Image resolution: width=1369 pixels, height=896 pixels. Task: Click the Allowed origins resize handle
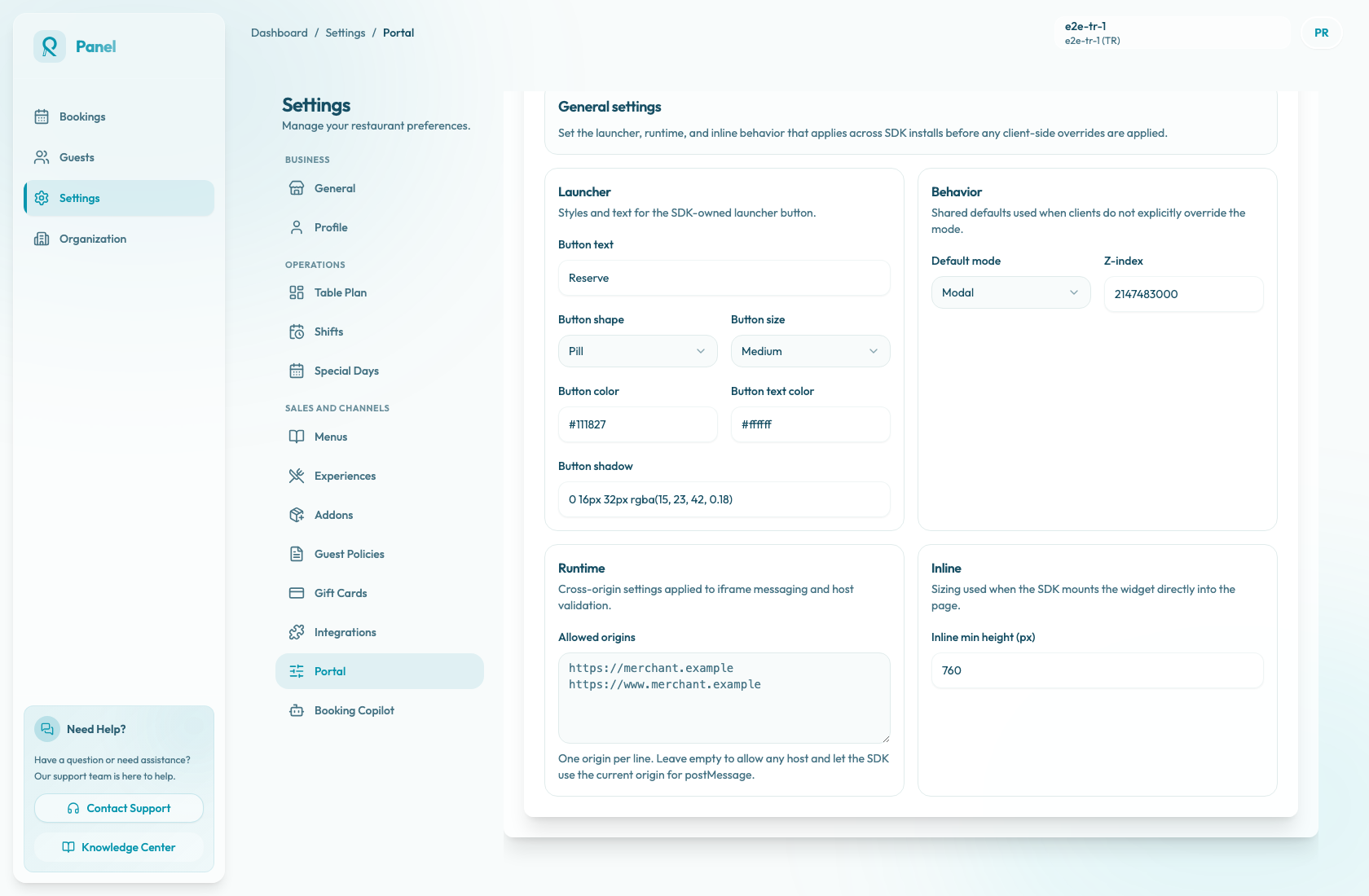coord(885,738)
